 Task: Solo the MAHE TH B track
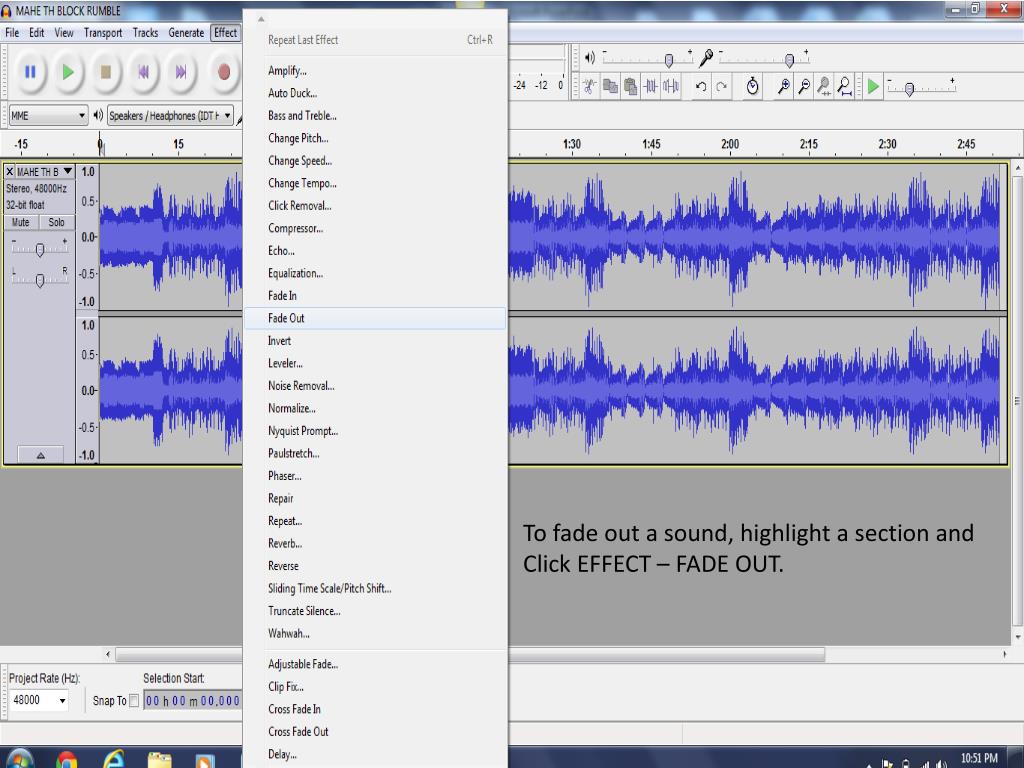point(57,223)
